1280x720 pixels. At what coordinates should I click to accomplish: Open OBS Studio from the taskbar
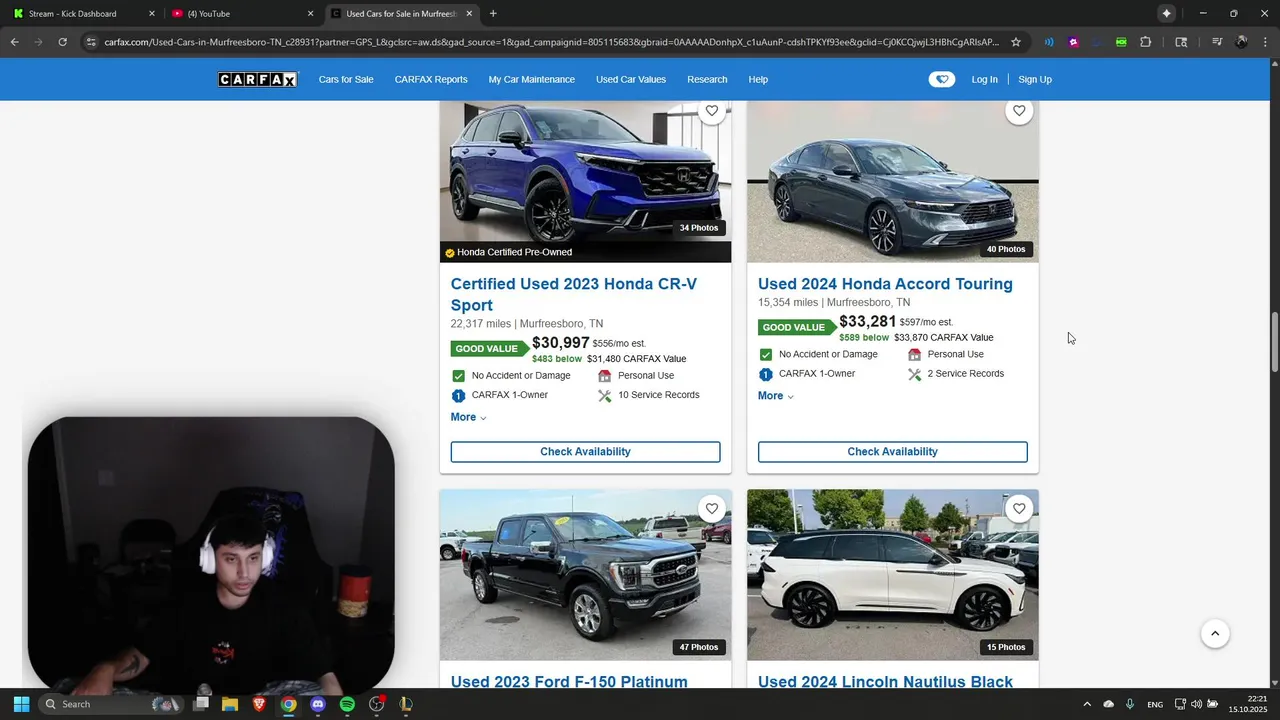377,704
